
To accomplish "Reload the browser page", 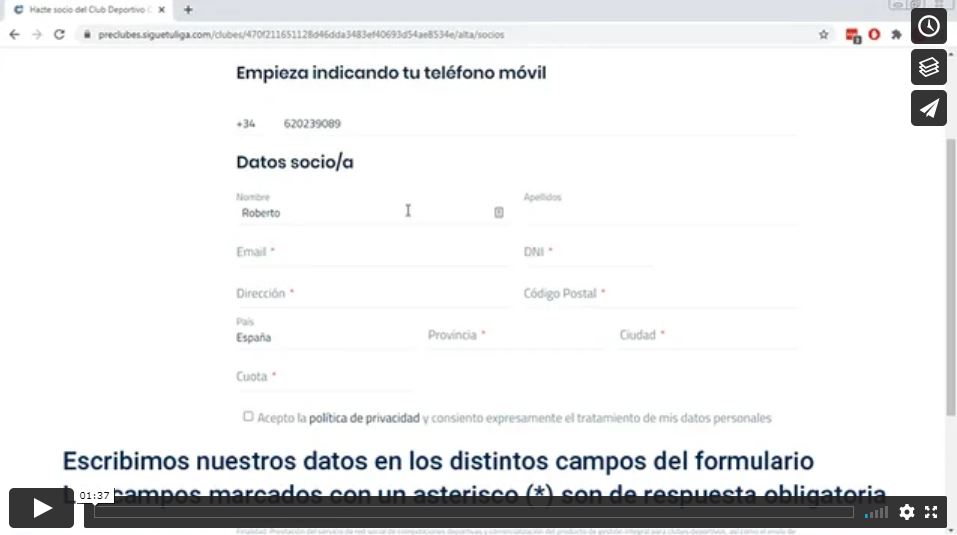I will coord(59,35).
